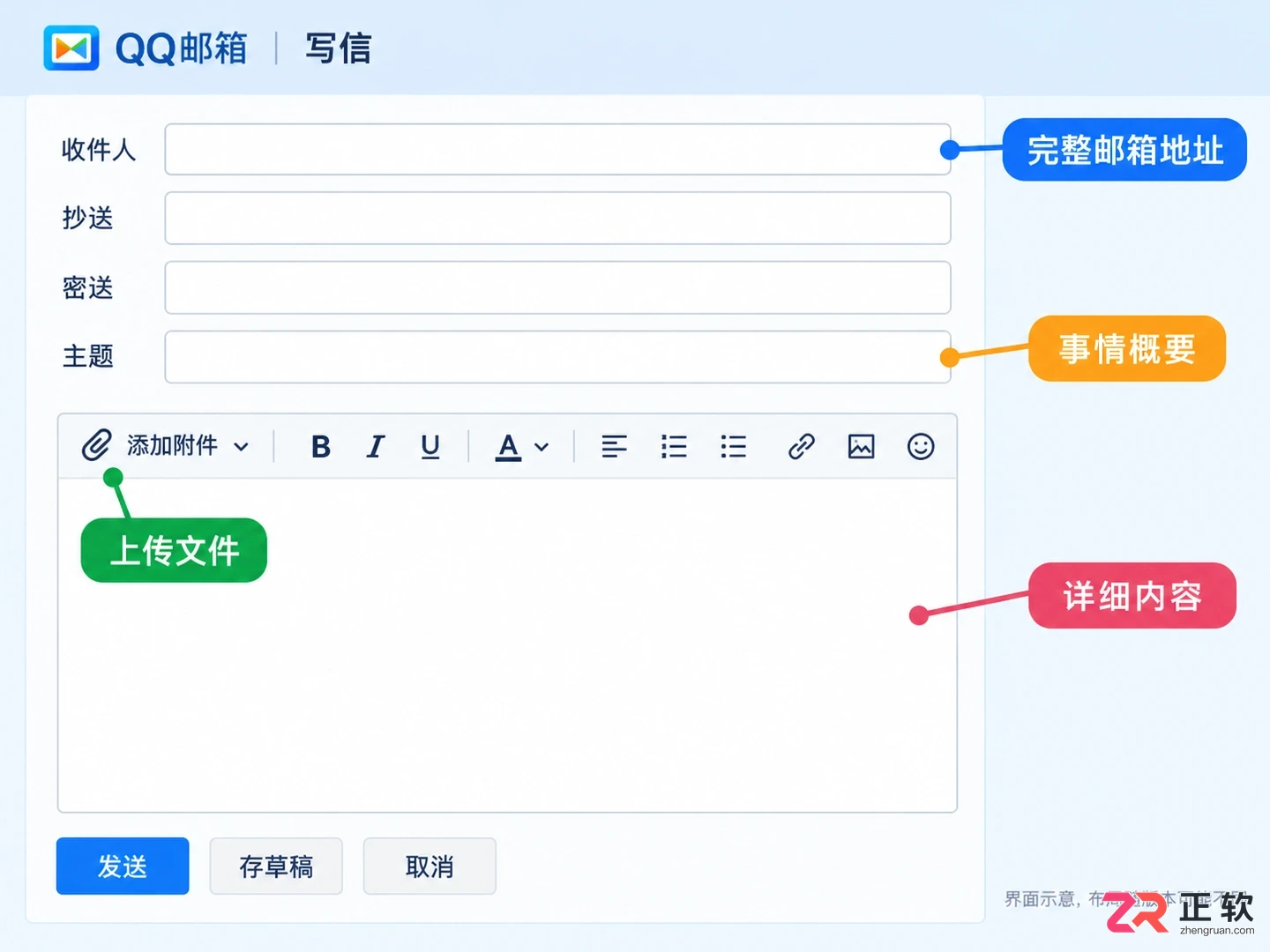Click inside the message body editor
Viewport: 1270px width, 952px height.
(x=507, y=645)
